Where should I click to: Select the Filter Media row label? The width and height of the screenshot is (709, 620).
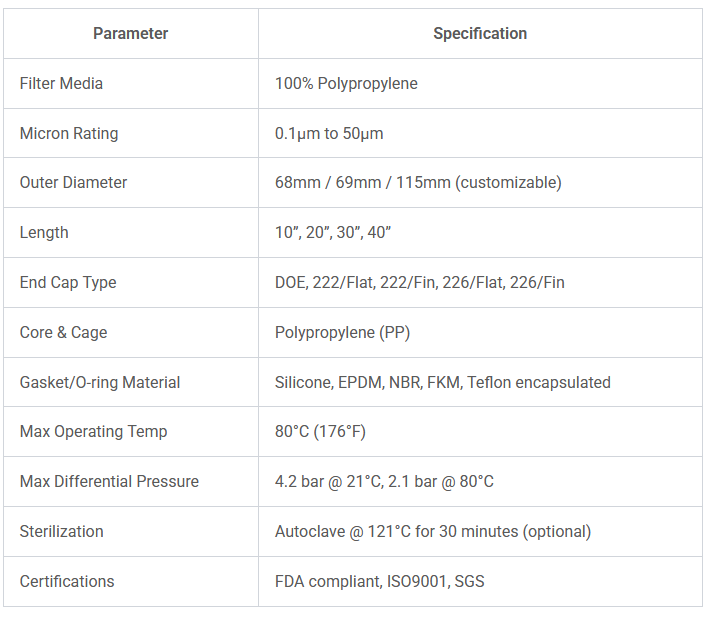61,84
